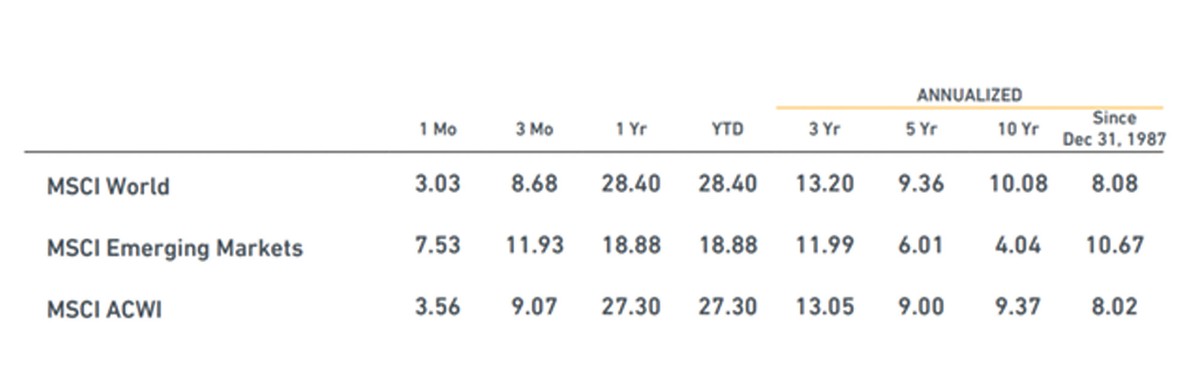1200x374 pixels.
Task: Click Emerging Markets since-1987 value 10.67
Action: tap(1113, 246)
